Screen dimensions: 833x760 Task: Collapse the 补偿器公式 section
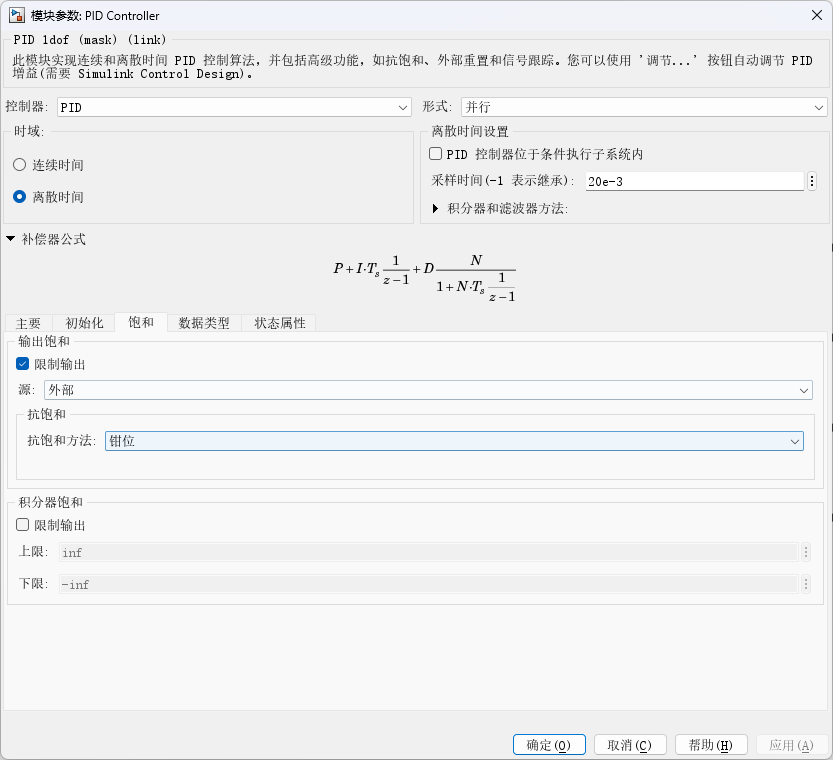(x=10, y=239)
